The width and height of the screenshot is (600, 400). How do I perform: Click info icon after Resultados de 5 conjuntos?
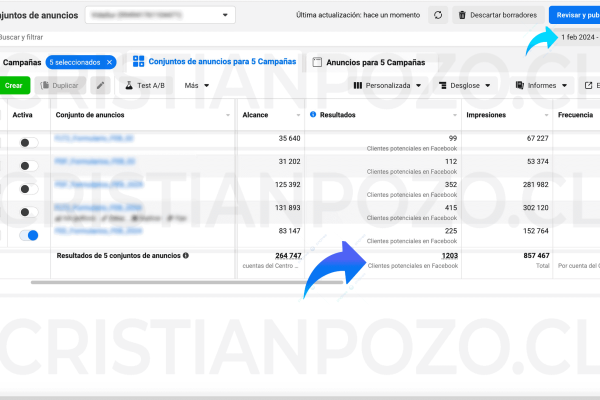point(186,255)
